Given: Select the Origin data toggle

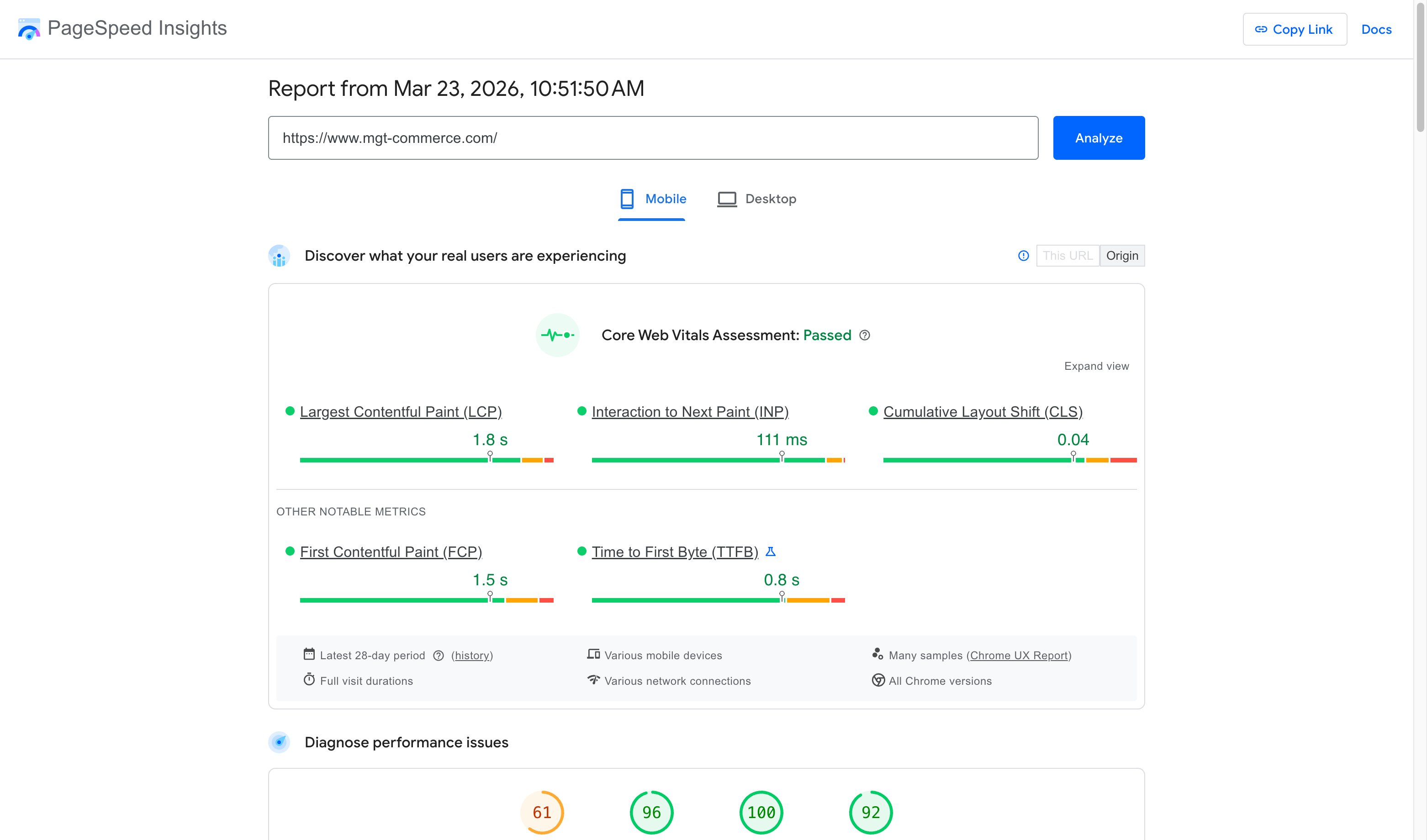Looking at the screenshot, I should tap(1122, 255).
